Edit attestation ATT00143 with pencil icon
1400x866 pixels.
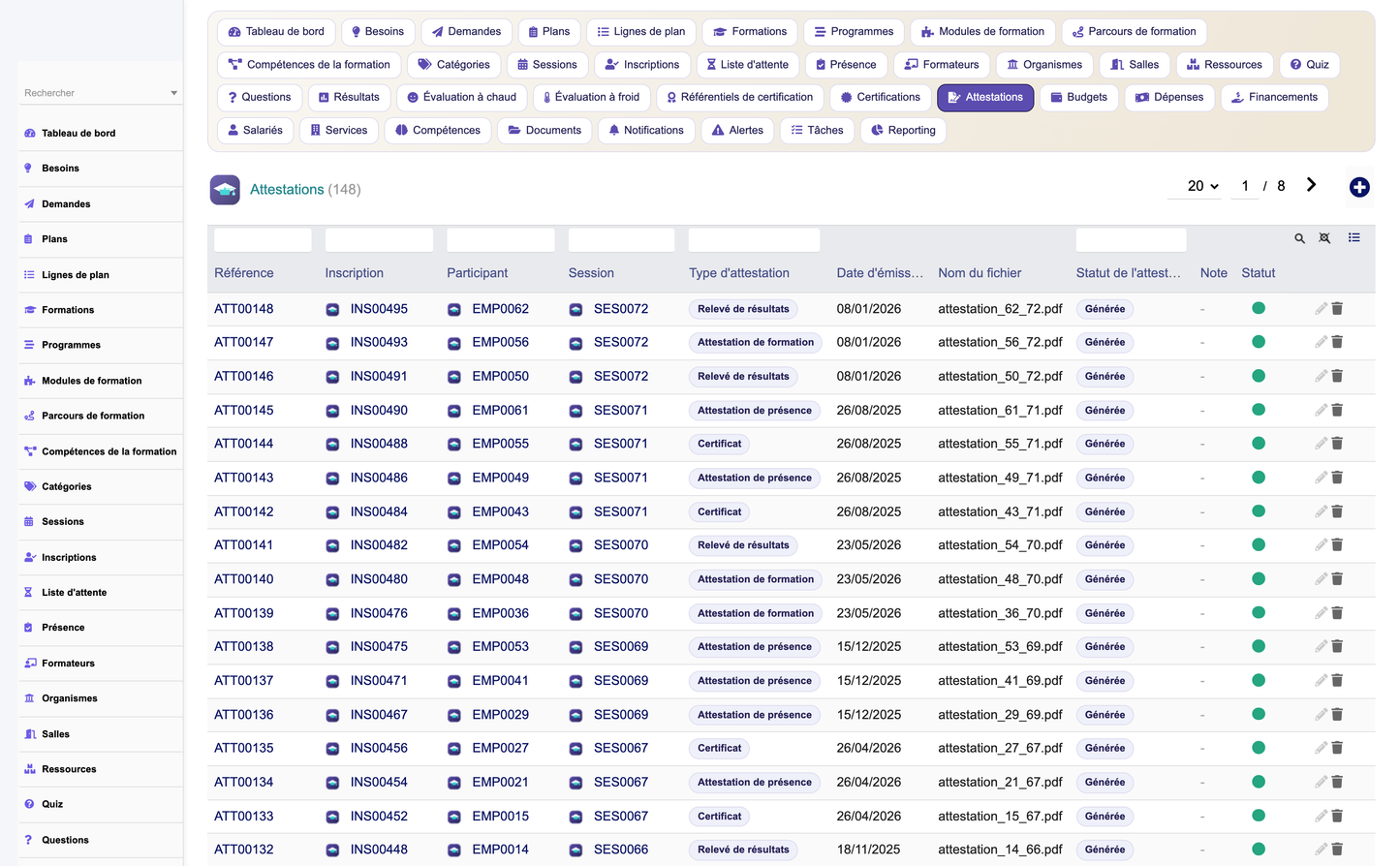(x=1321, y=478)
